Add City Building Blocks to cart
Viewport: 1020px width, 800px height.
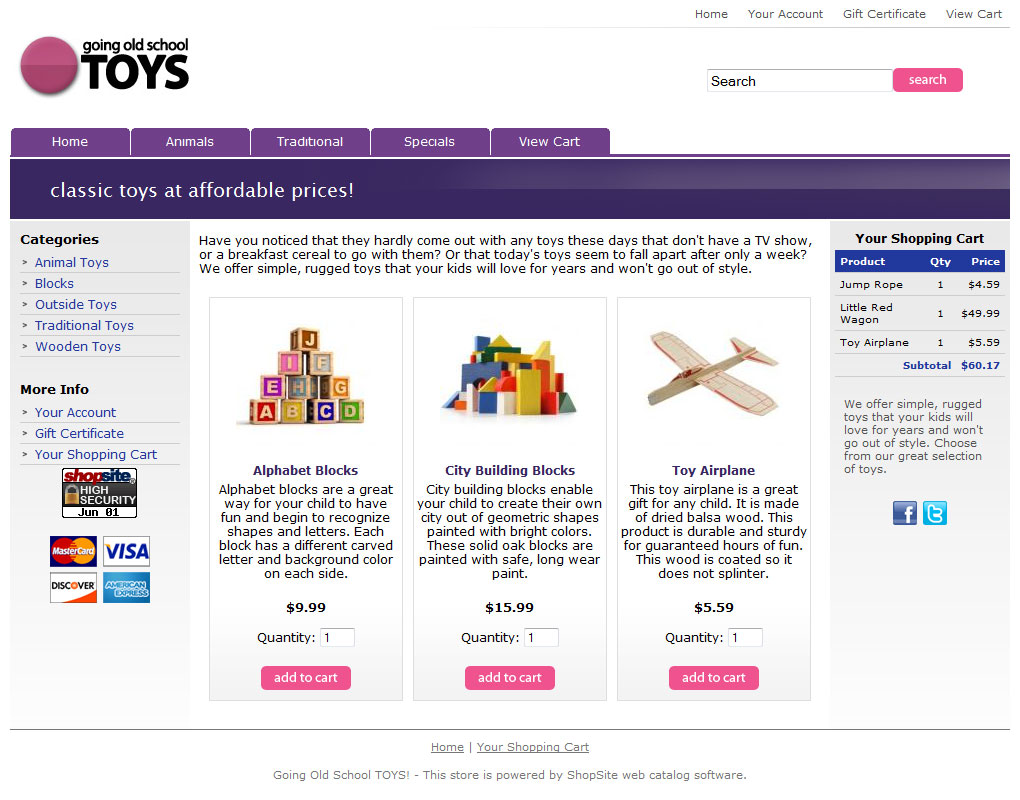coord(510,678)
